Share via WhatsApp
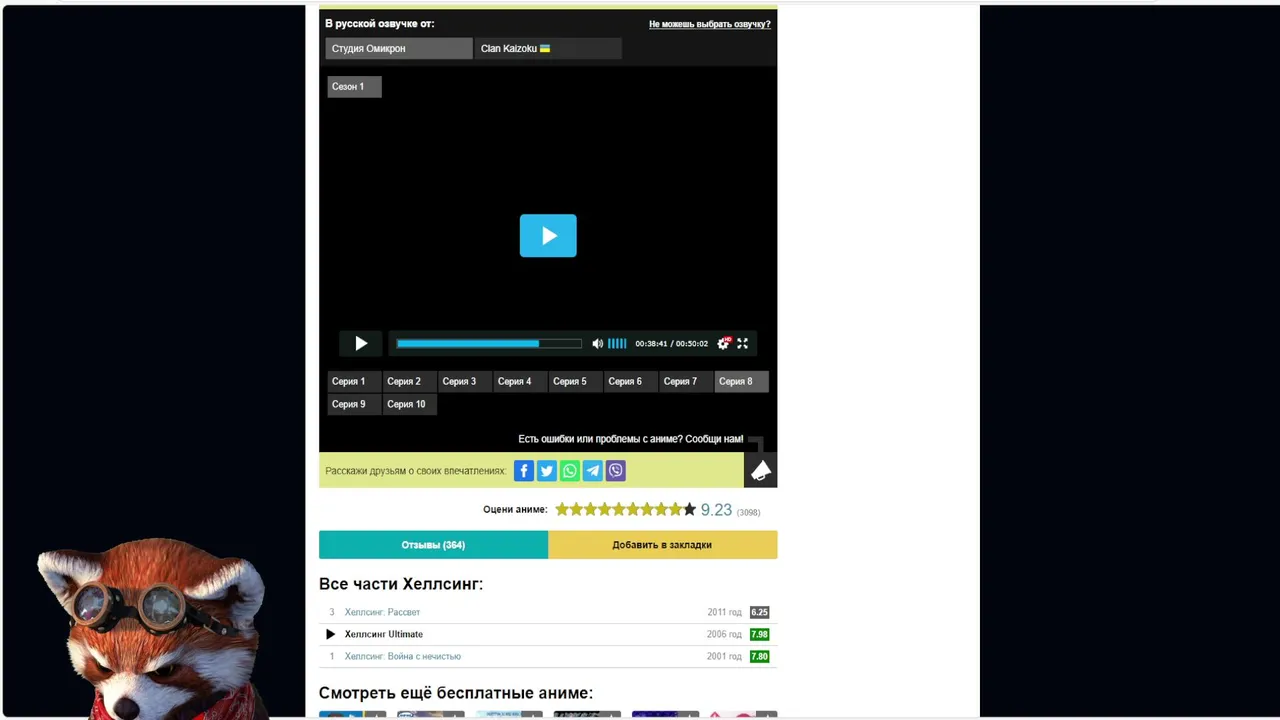This screenshot has height=720, width=1280. (570, 471)
